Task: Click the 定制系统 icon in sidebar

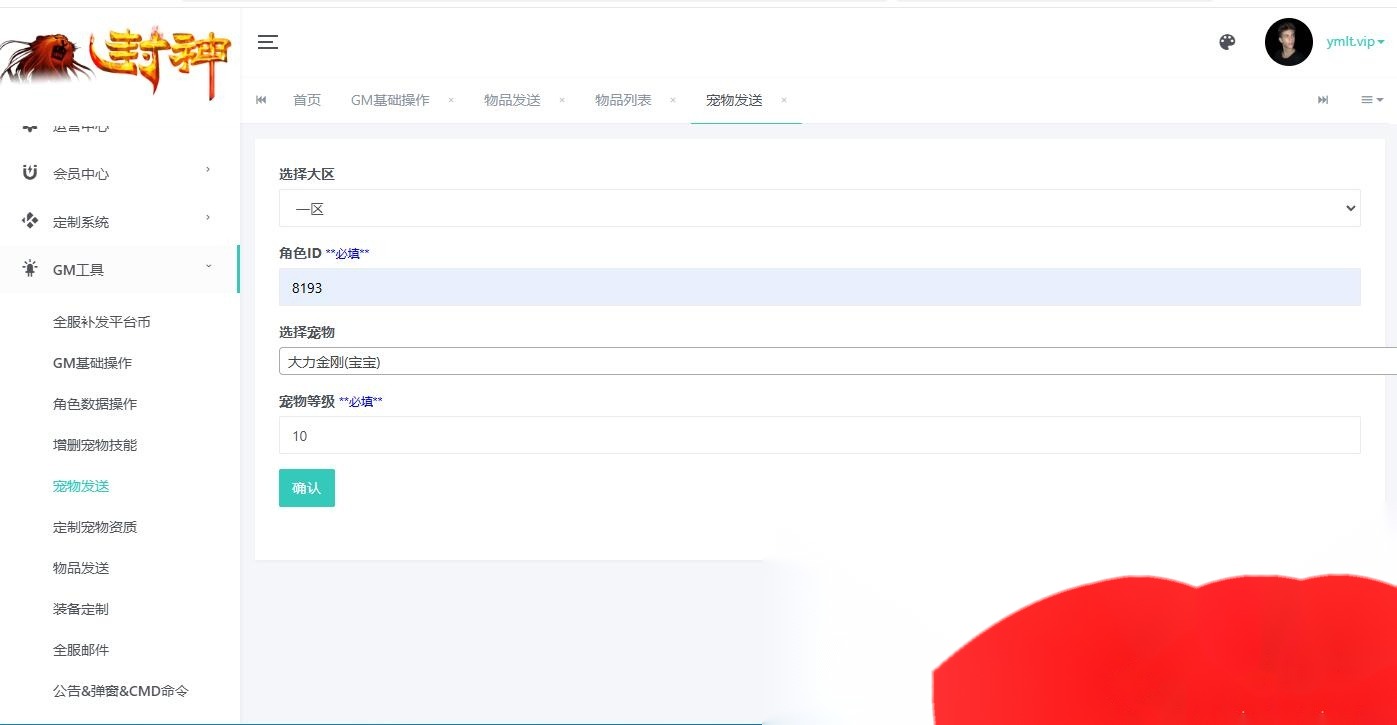Action: (30, 220)
